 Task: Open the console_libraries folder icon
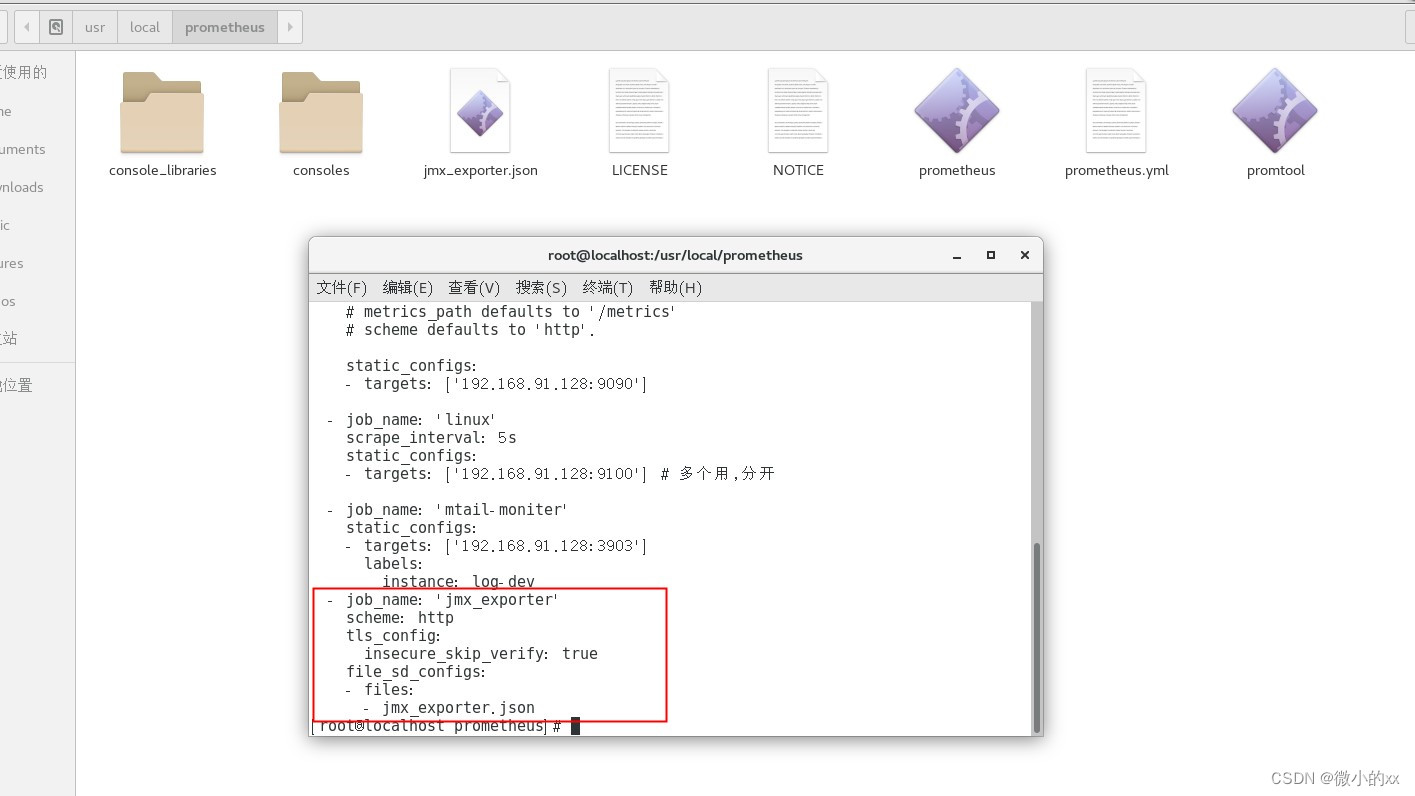coord(162,112)
